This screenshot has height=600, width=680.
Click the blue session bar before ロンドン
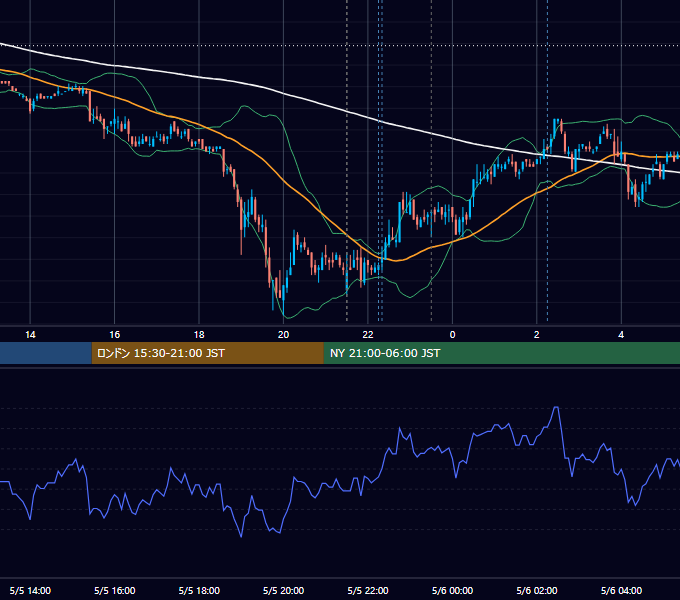coord(46,353)
